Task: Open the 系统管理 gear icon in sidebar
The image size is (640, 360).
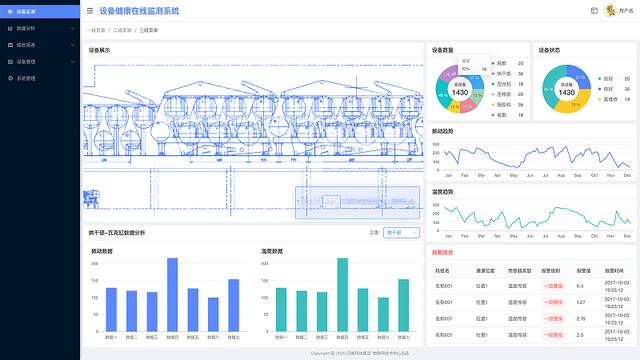Action: click(11, 78)
